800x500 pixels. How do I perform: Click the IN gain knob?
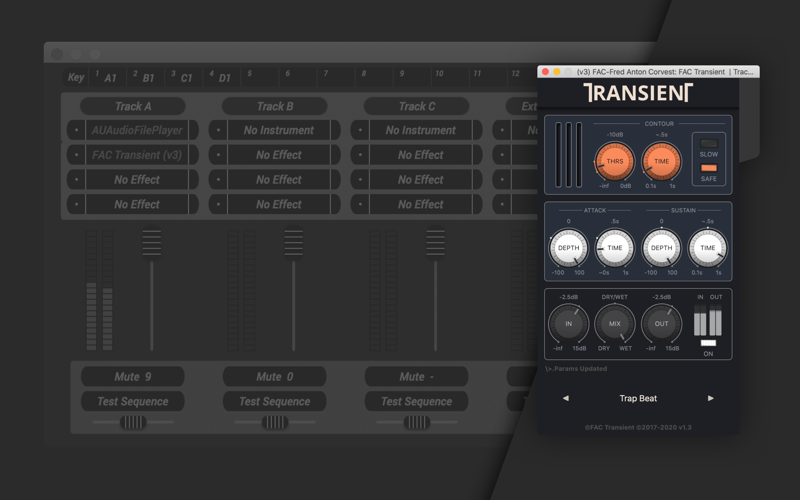[x=568, y=324]
